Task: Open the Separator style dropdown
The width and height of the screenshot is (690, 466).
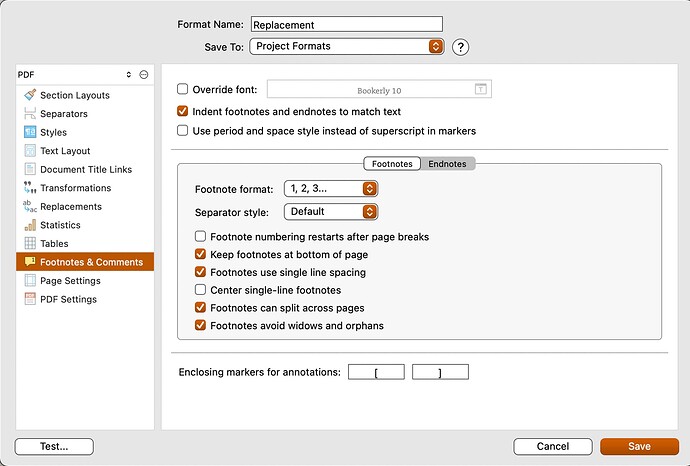Action: point(331,212)
